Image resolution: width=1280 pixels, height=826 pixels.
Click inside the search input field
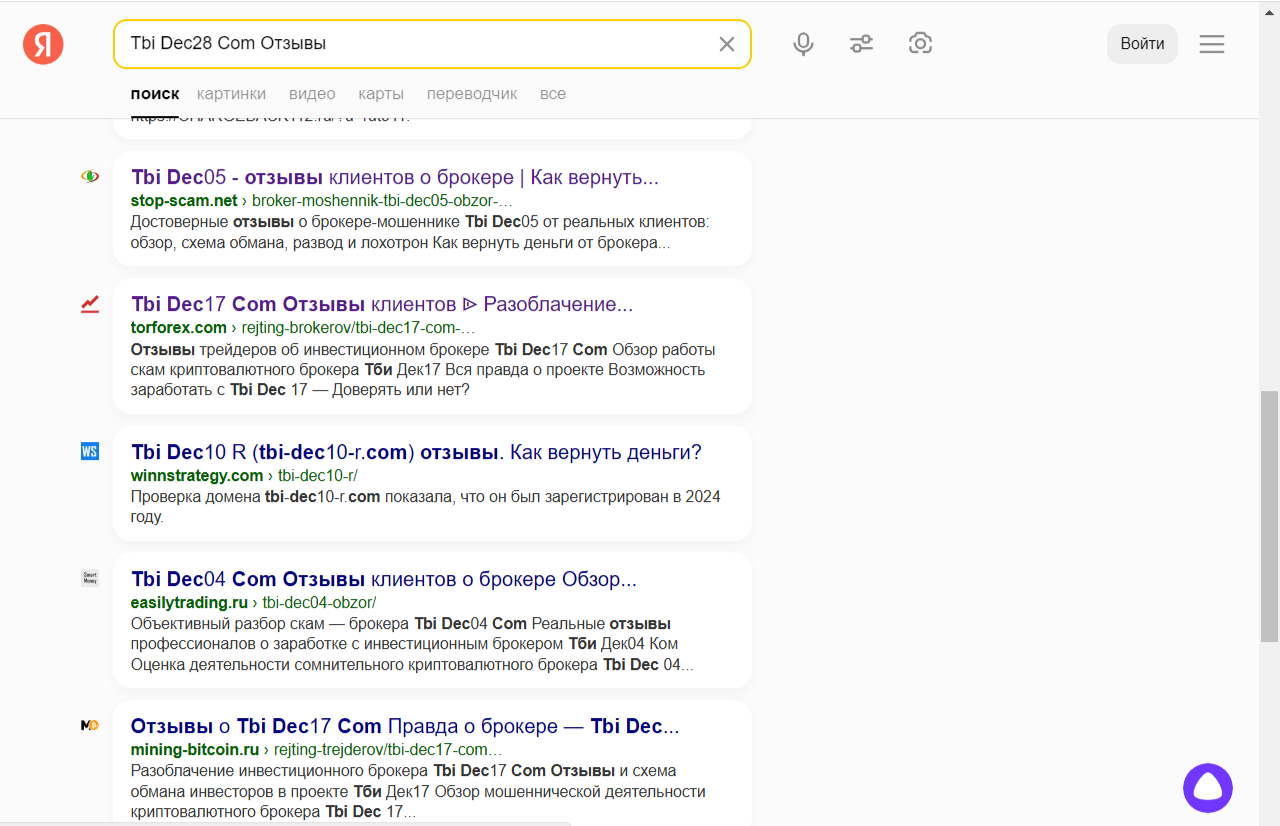415,44
